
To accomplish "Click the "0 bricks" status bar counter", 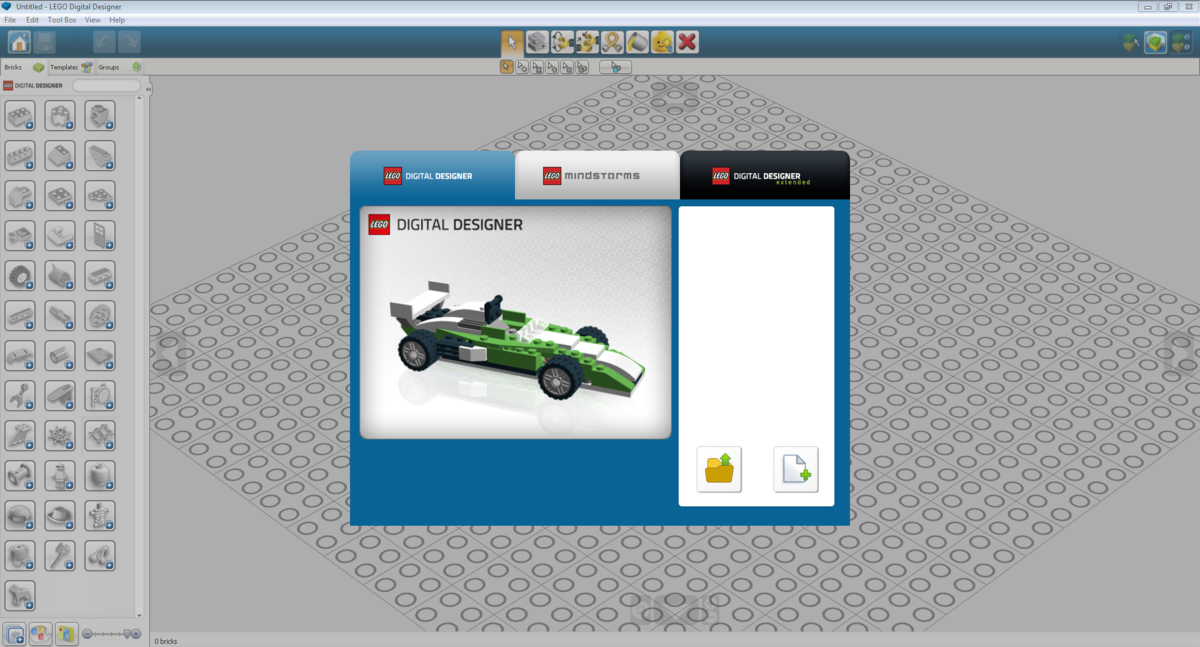I will point(166,640).
